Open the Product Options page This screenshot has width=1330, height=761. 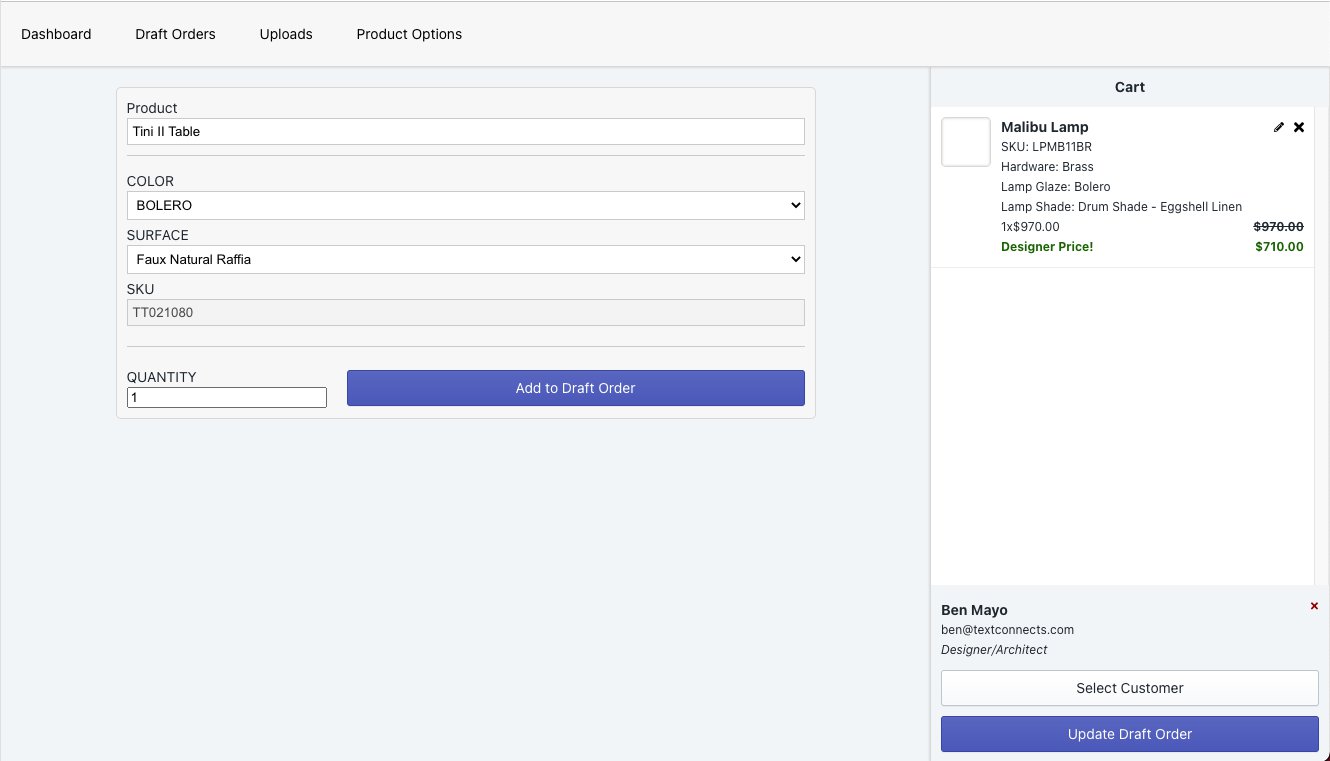click(409, 34)
